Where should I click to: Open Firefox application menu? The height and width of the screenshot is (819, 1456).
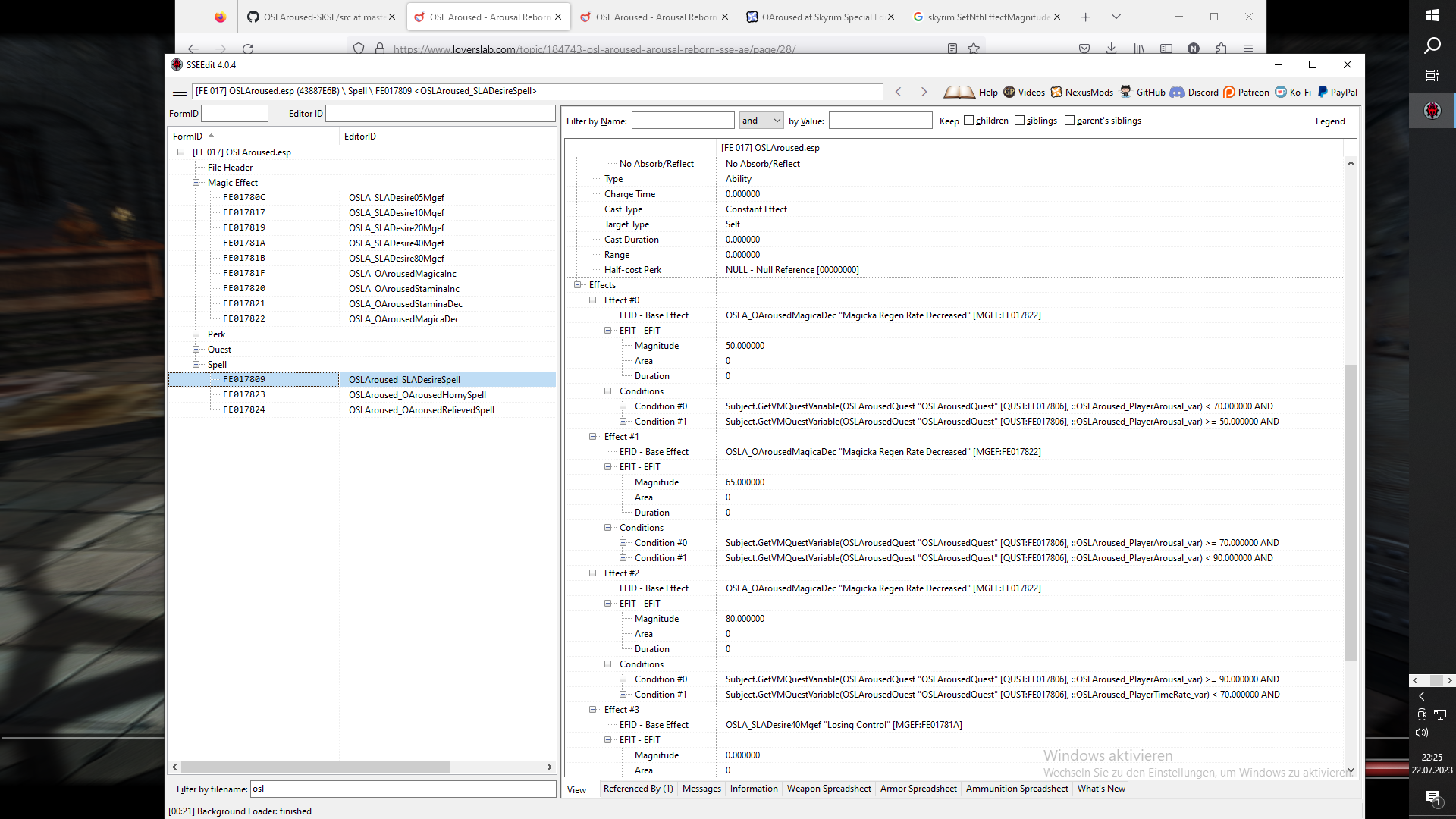click(x=1247, y=49)
